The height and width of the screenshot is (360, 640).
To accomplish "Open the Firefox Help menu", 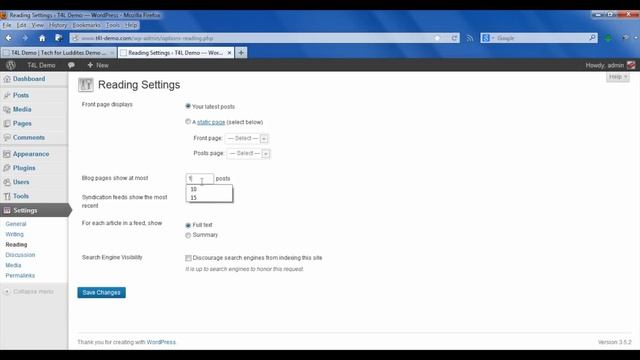I will click(131, 25).
